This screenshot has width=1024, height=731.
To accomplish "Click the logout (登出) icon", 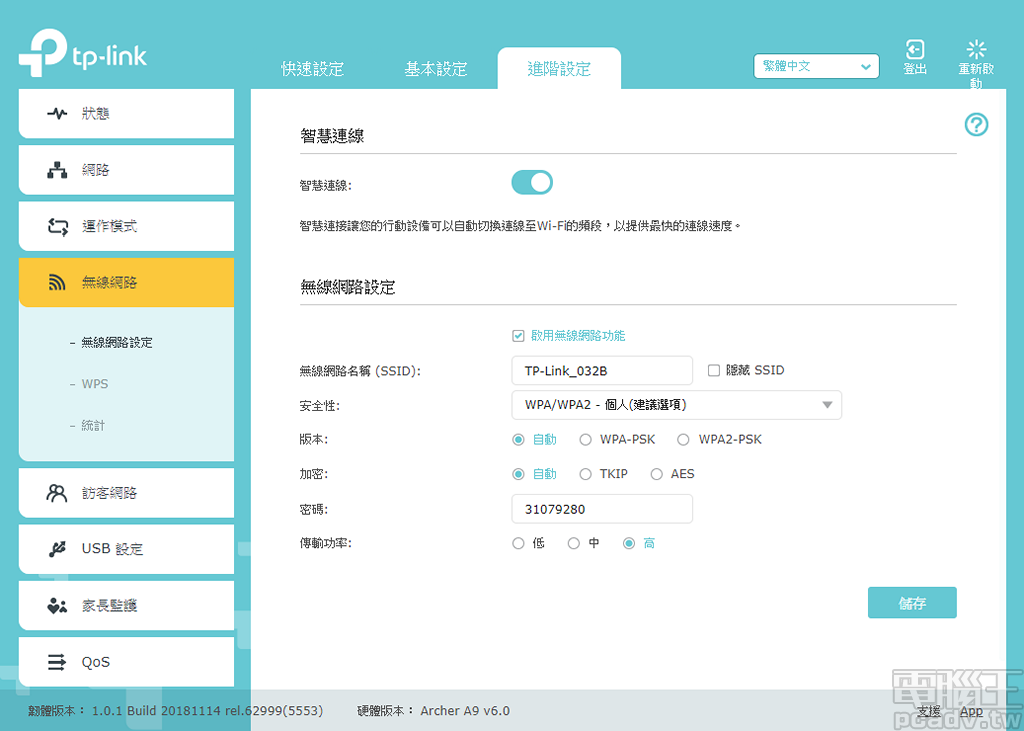I will (914, 50).
